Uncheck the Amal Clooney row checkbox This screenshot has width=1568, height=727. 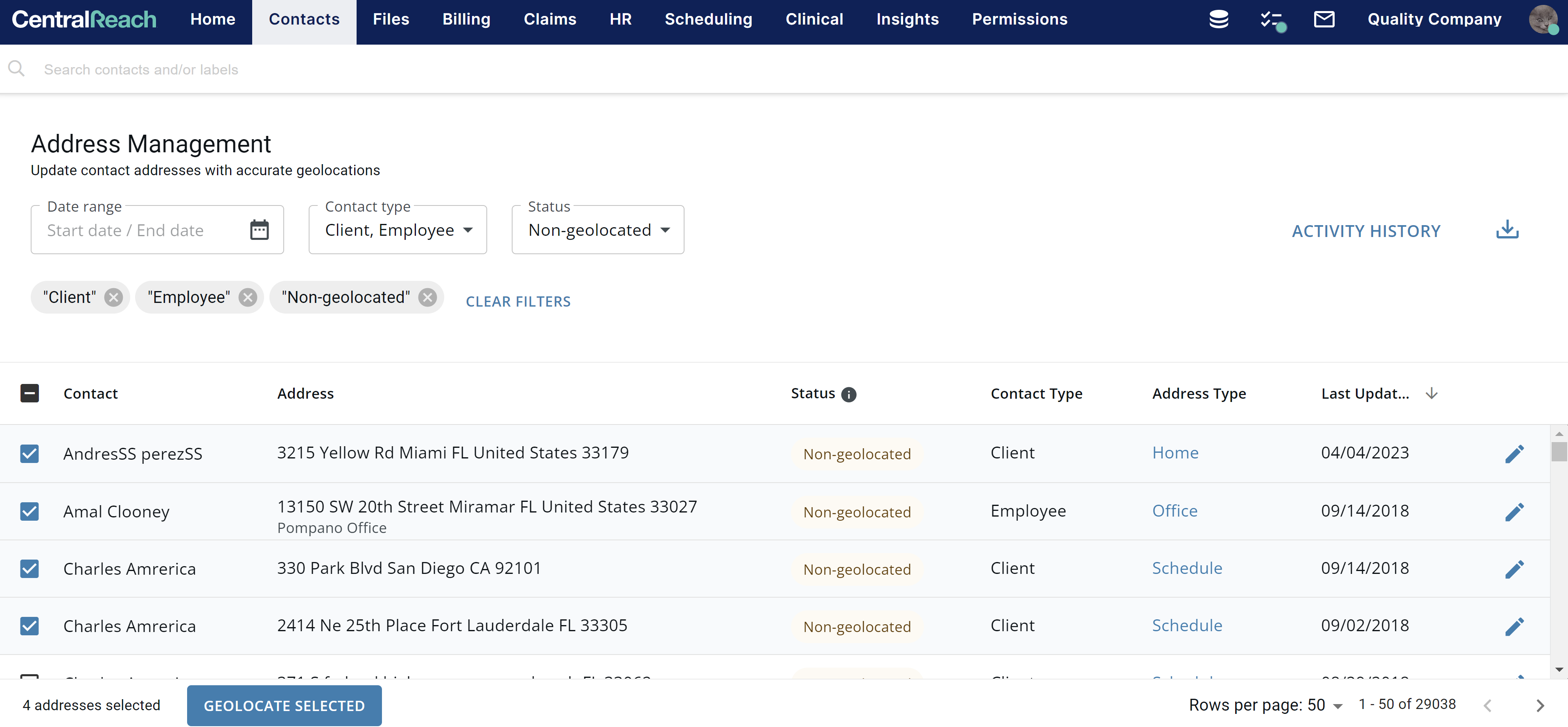point(29,512)
